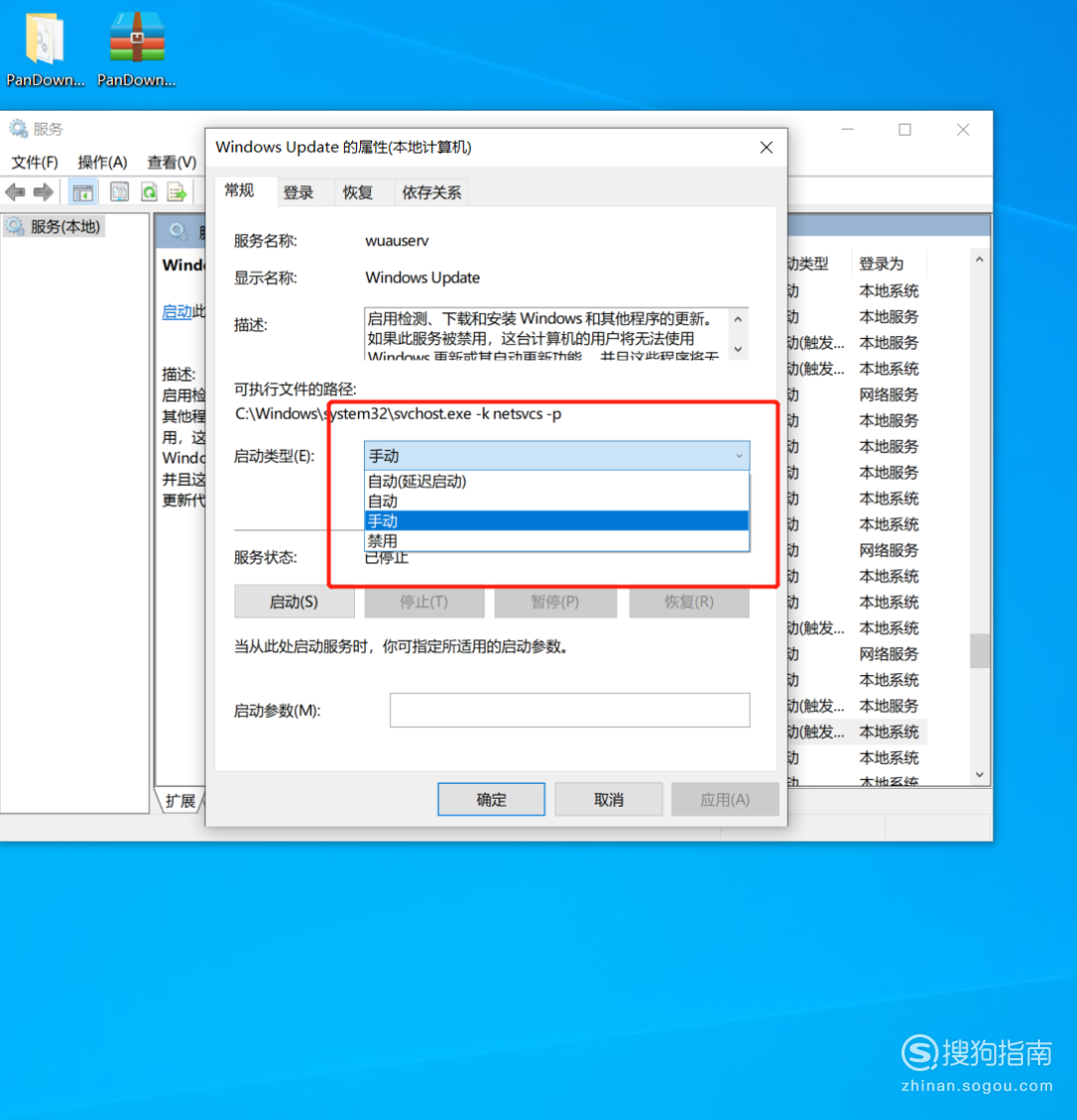The width and height of the screenshot is (1077, 1120).
Task: Click the service name value wuauserv
Action: point(397,240)
